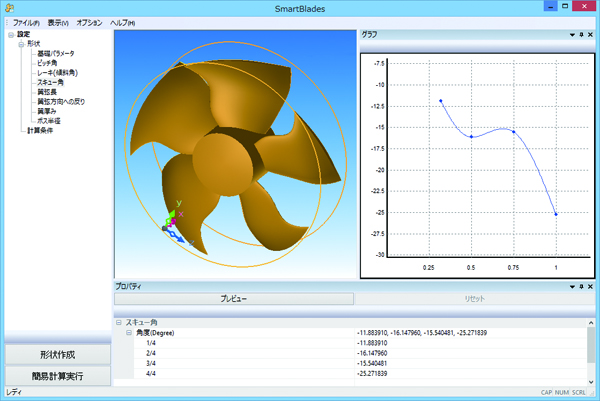600x401 pixels.
Task: Click the 角度(Degree) combined values field
Action: pos(470,333)
